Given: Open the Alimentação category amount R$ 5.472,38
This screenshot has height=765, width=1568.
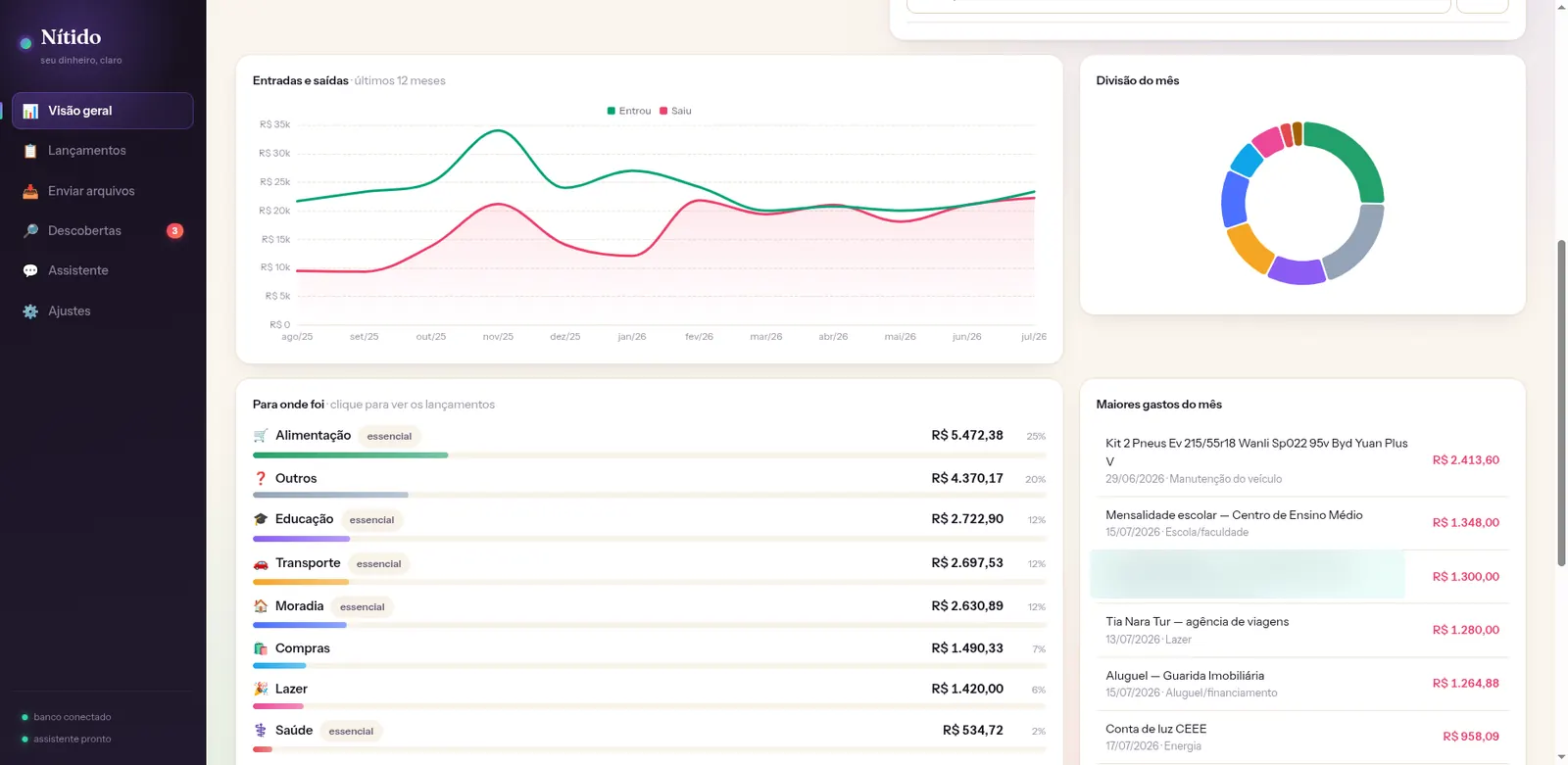Looking at the screenshot, I should 966,435.
